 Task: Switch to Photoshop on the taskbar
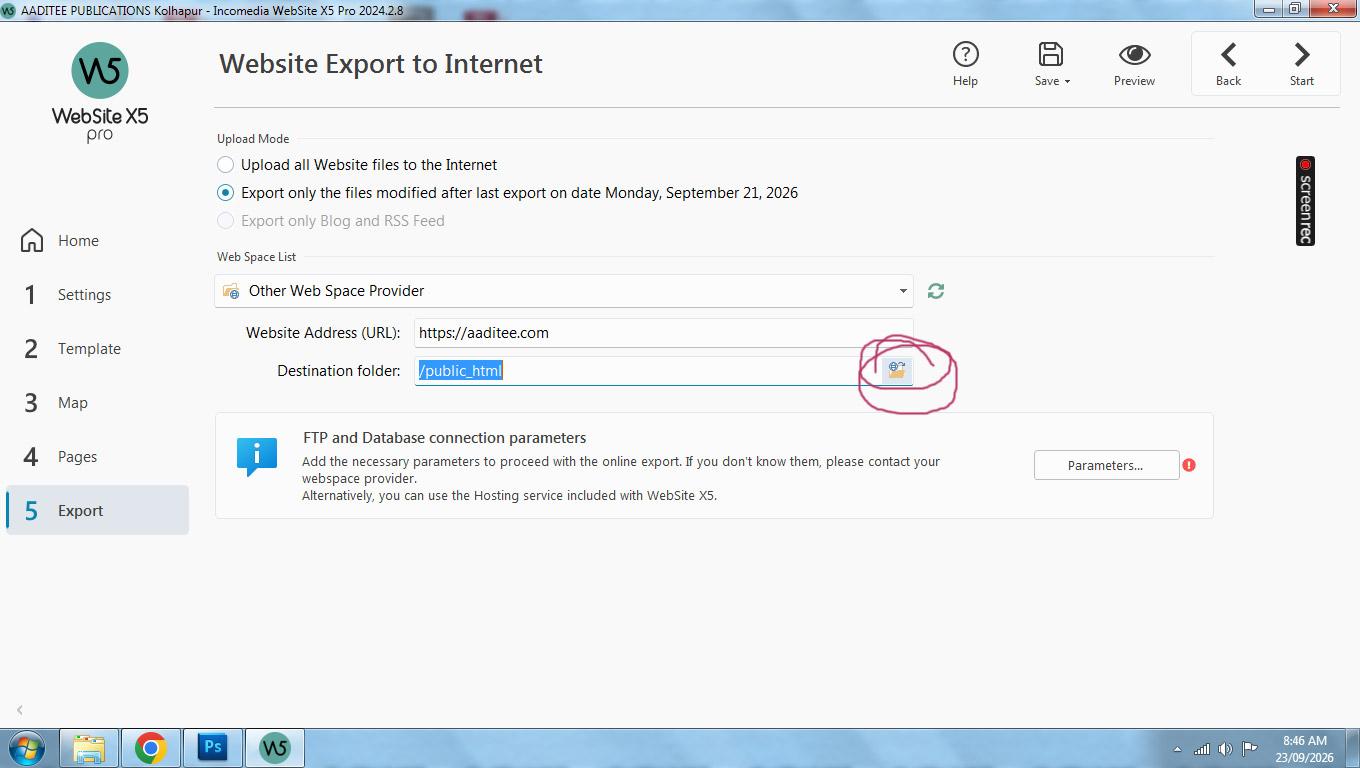coord(213,748)
